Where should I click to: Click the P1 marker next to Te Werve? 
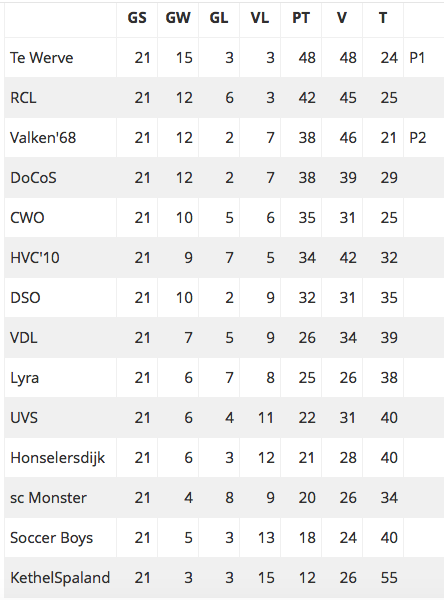coord(417,58)
